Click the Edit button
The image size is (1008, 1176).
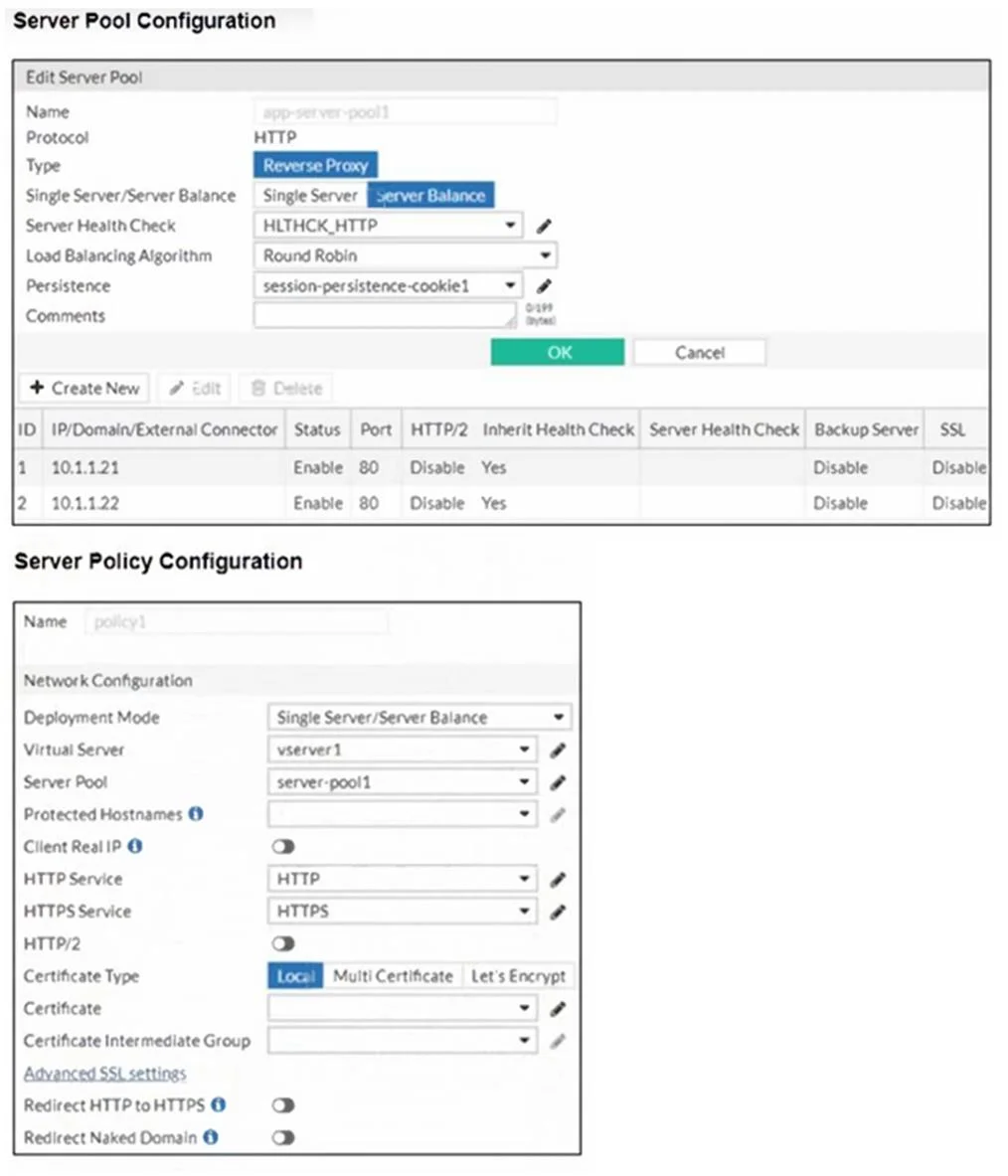(195, 389)
